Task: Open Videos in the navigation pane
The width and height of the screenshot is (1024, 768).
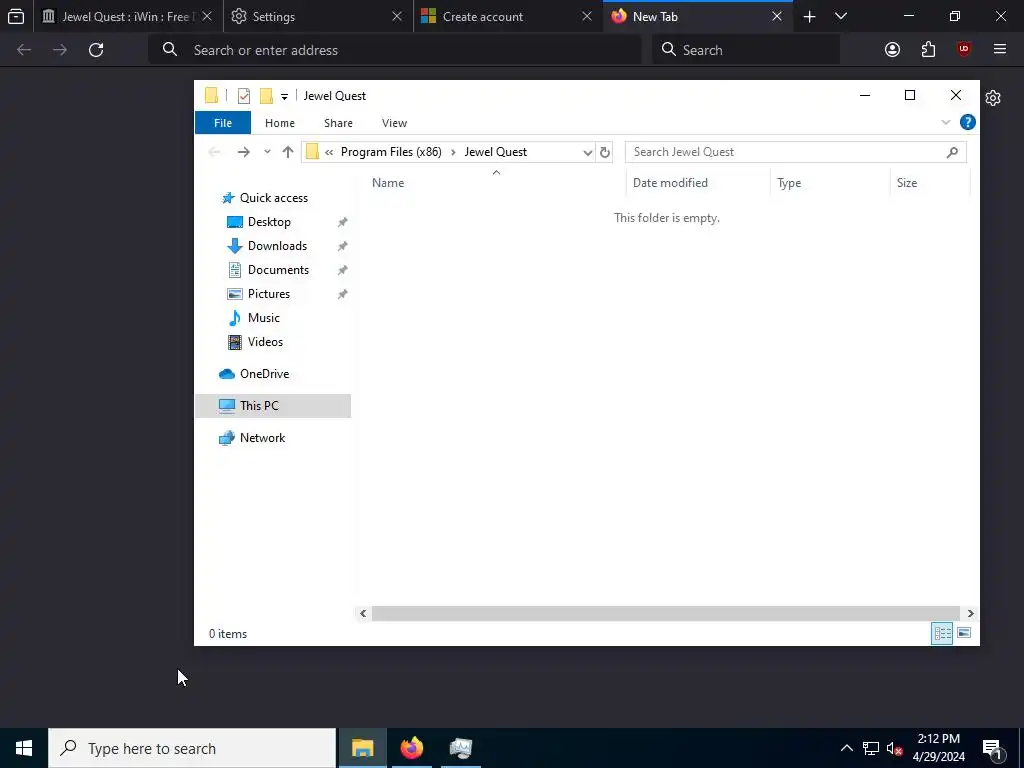Action: click(x=265, y=342)
